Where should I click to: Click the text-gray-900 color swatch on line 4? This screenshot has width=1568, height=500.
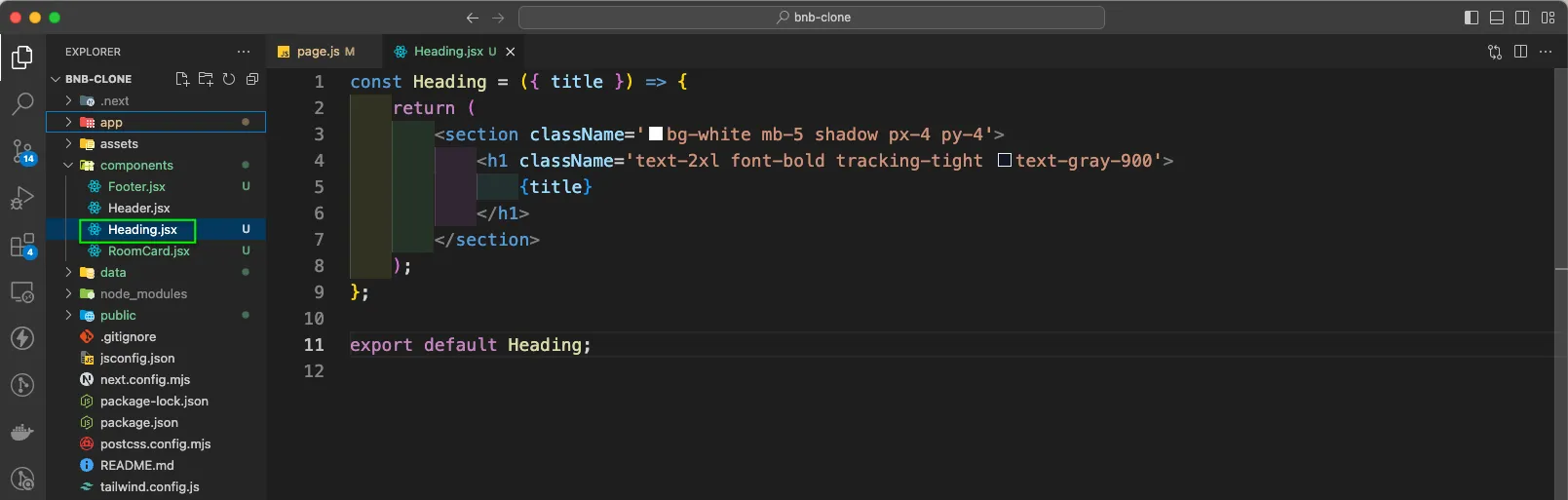coord(1005,160)
